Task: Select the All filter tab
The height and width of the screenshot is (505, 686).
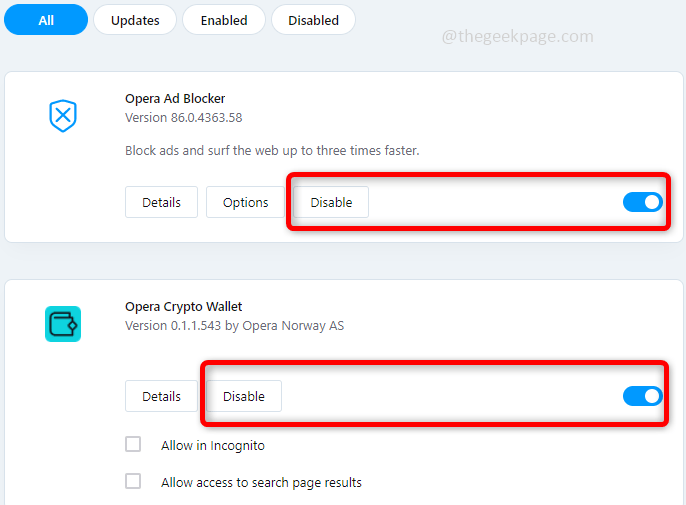Action: pos(46,20)
